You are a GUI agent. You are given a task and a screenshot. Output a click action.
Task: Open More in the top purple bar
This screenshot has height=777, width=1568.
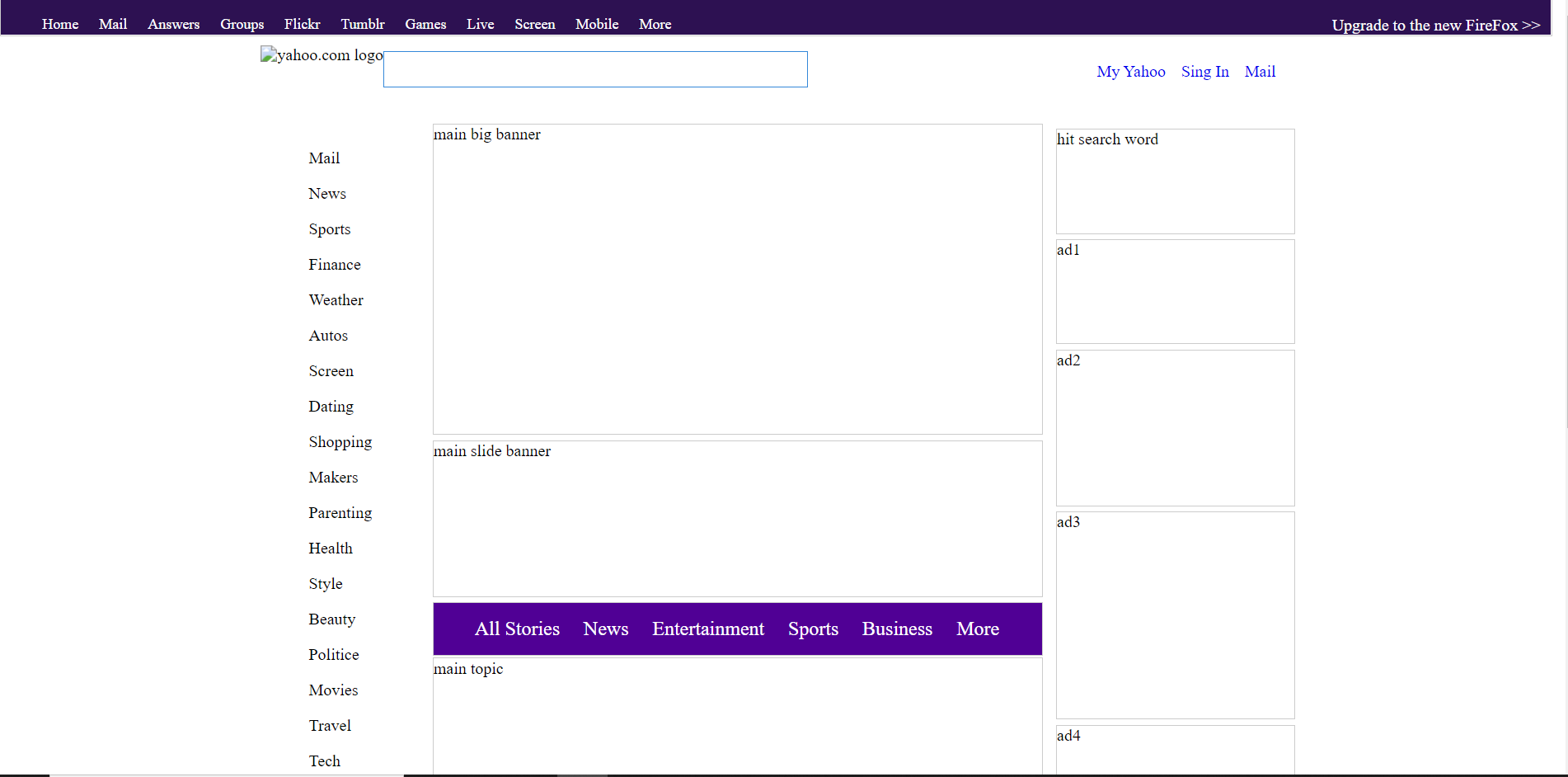pos(655,24)
